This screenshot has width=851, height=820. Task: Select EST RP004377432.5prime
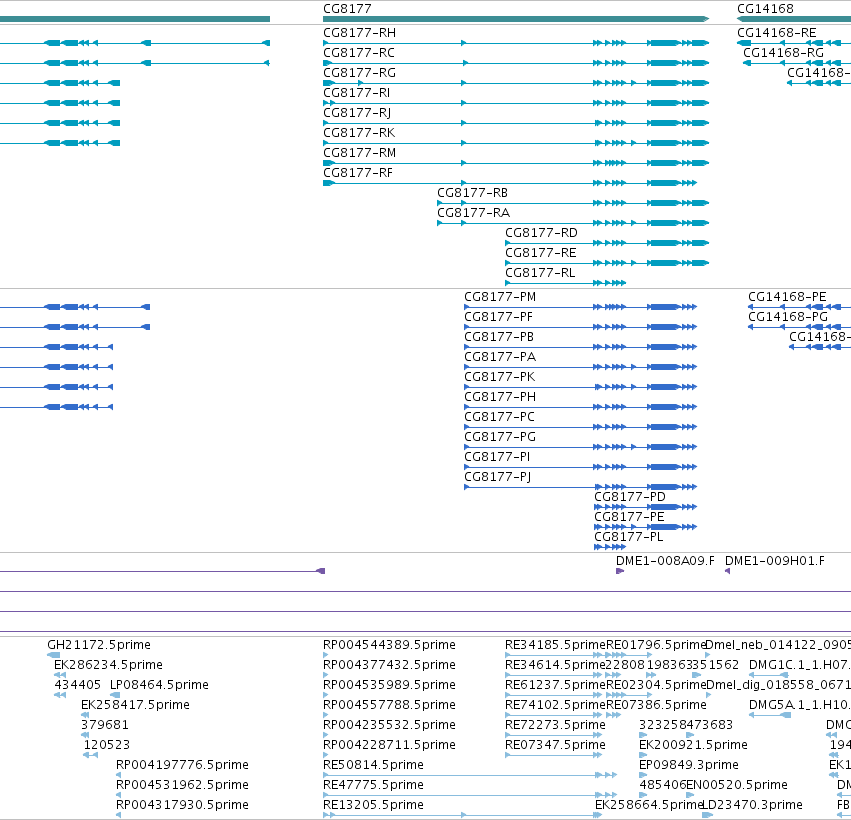[x=389, y=665]
